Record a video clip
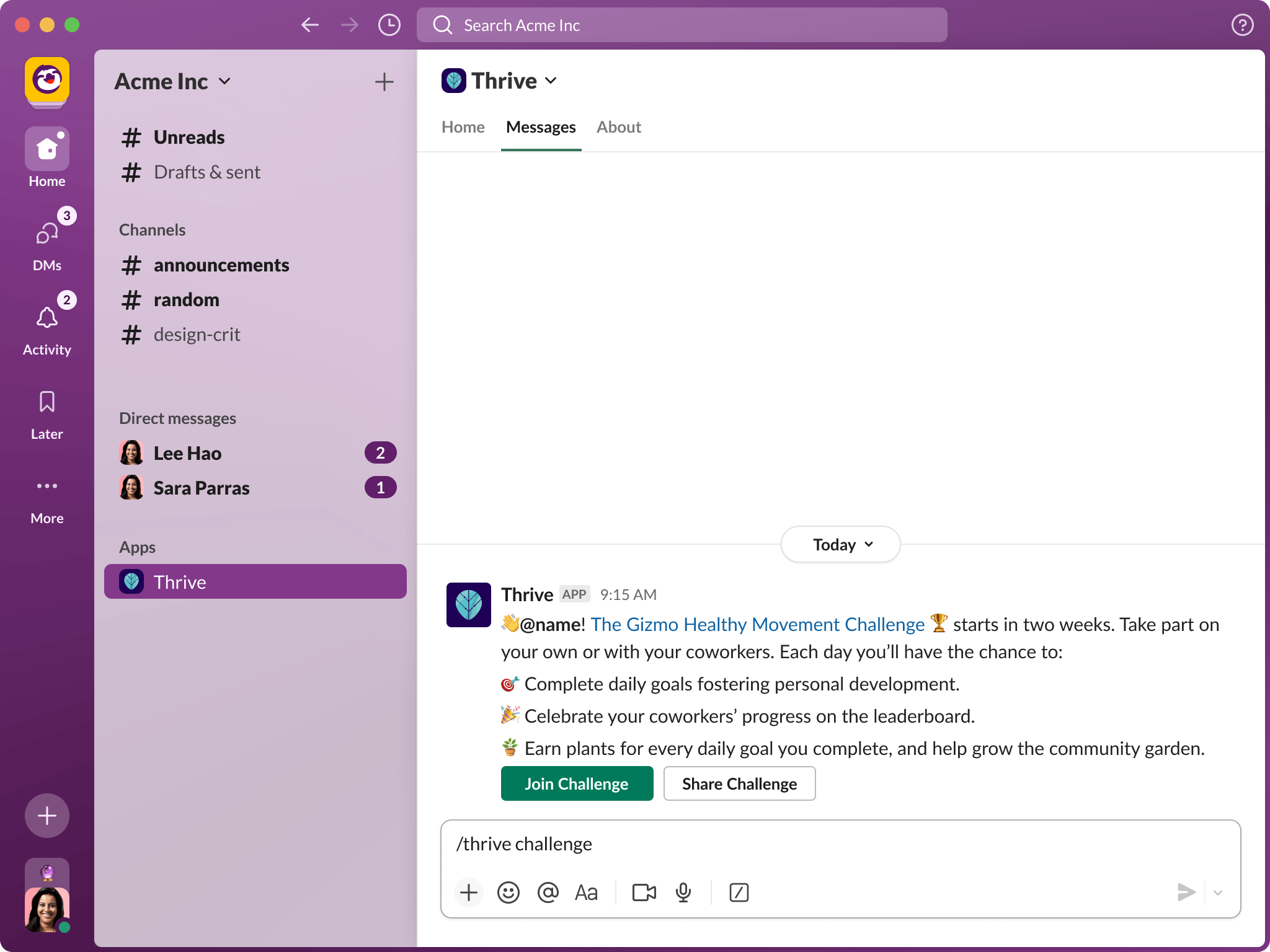This screenshot has width=1270, height=952. pyautogui.click(x=644, y=892)
